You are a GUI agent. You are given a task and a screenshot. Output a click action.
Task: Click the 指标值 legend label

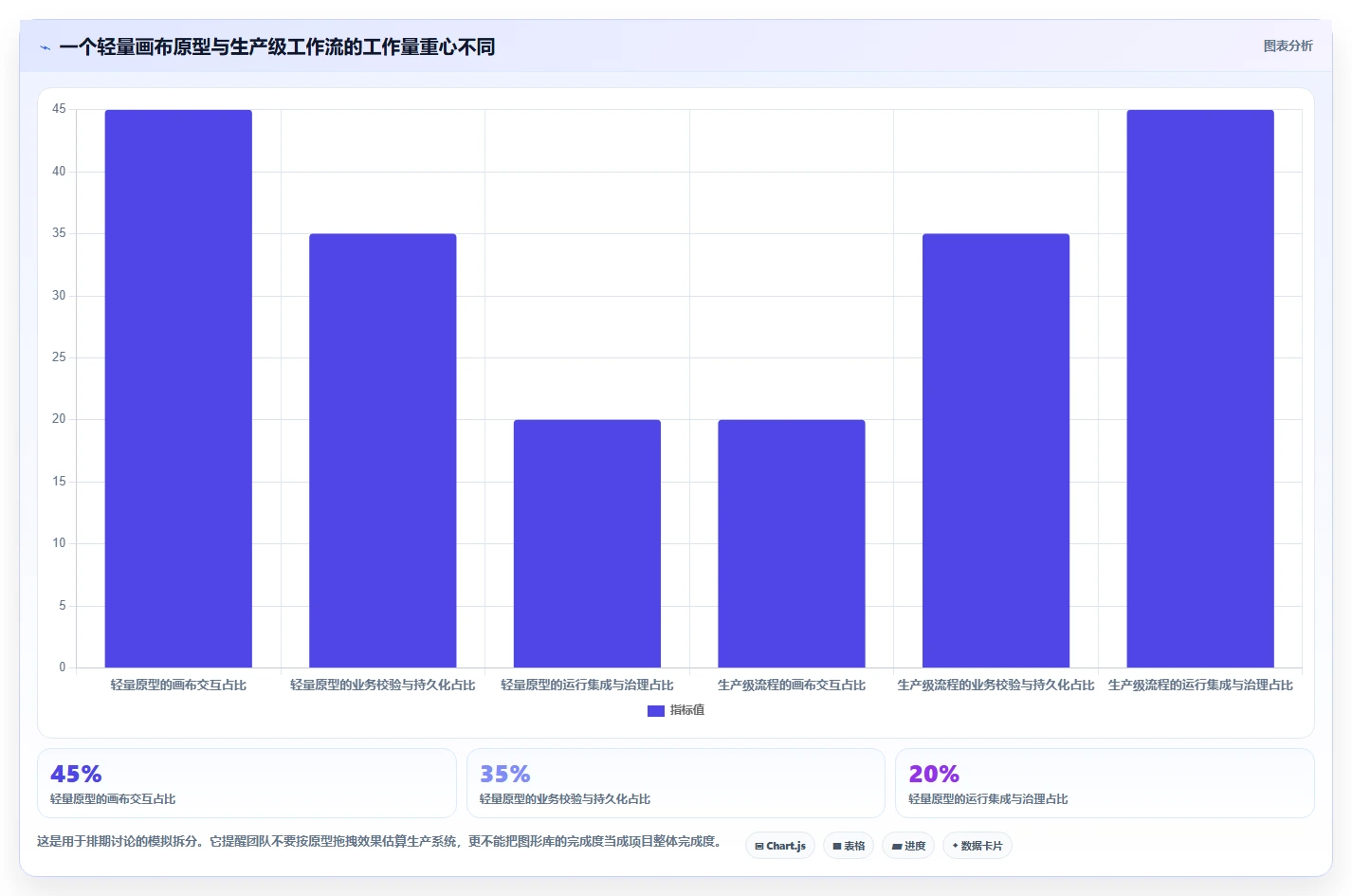point(687,710)
